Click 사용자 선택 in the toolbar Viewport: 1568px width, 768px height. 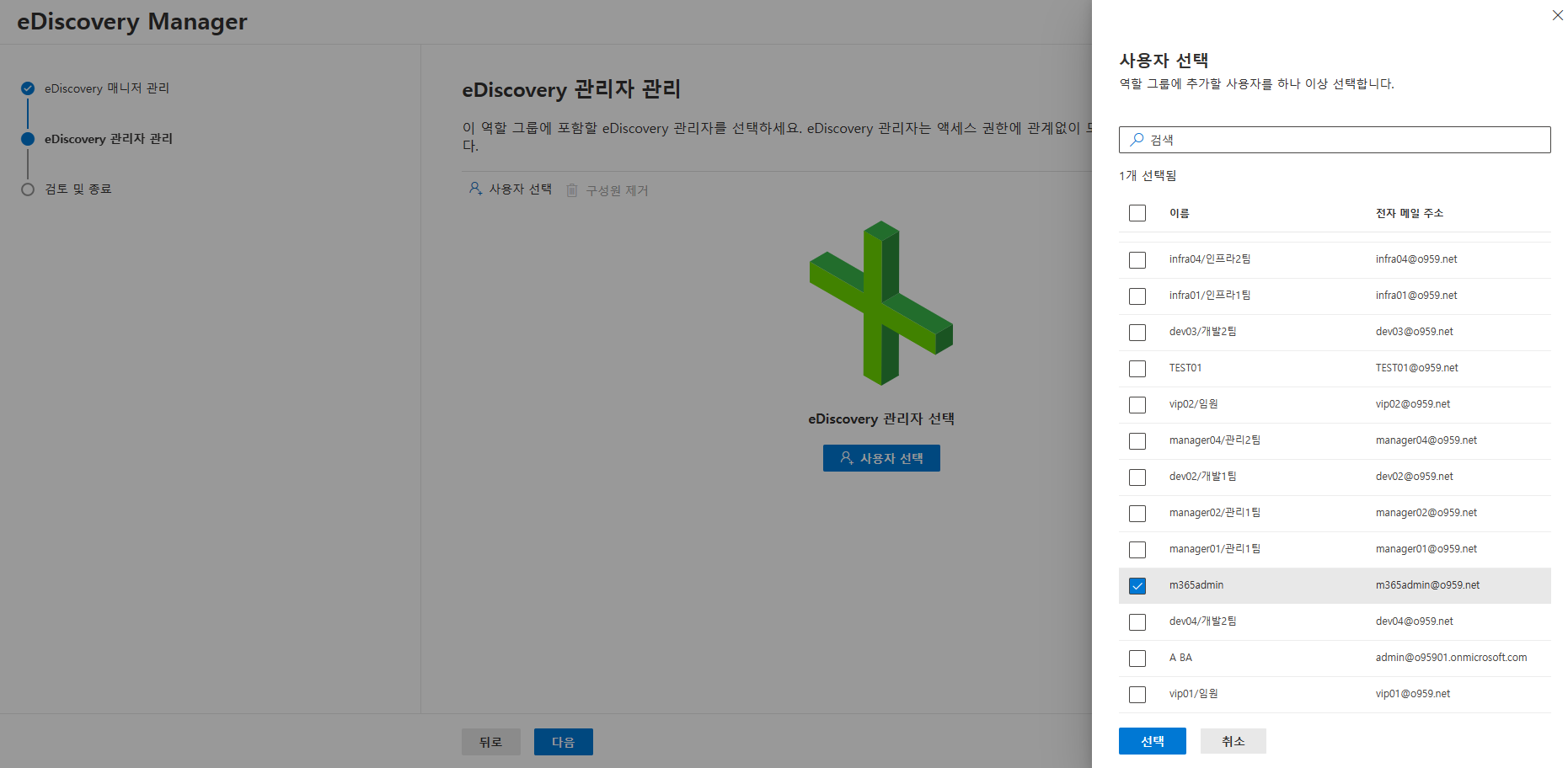click(x=511, y=189)
